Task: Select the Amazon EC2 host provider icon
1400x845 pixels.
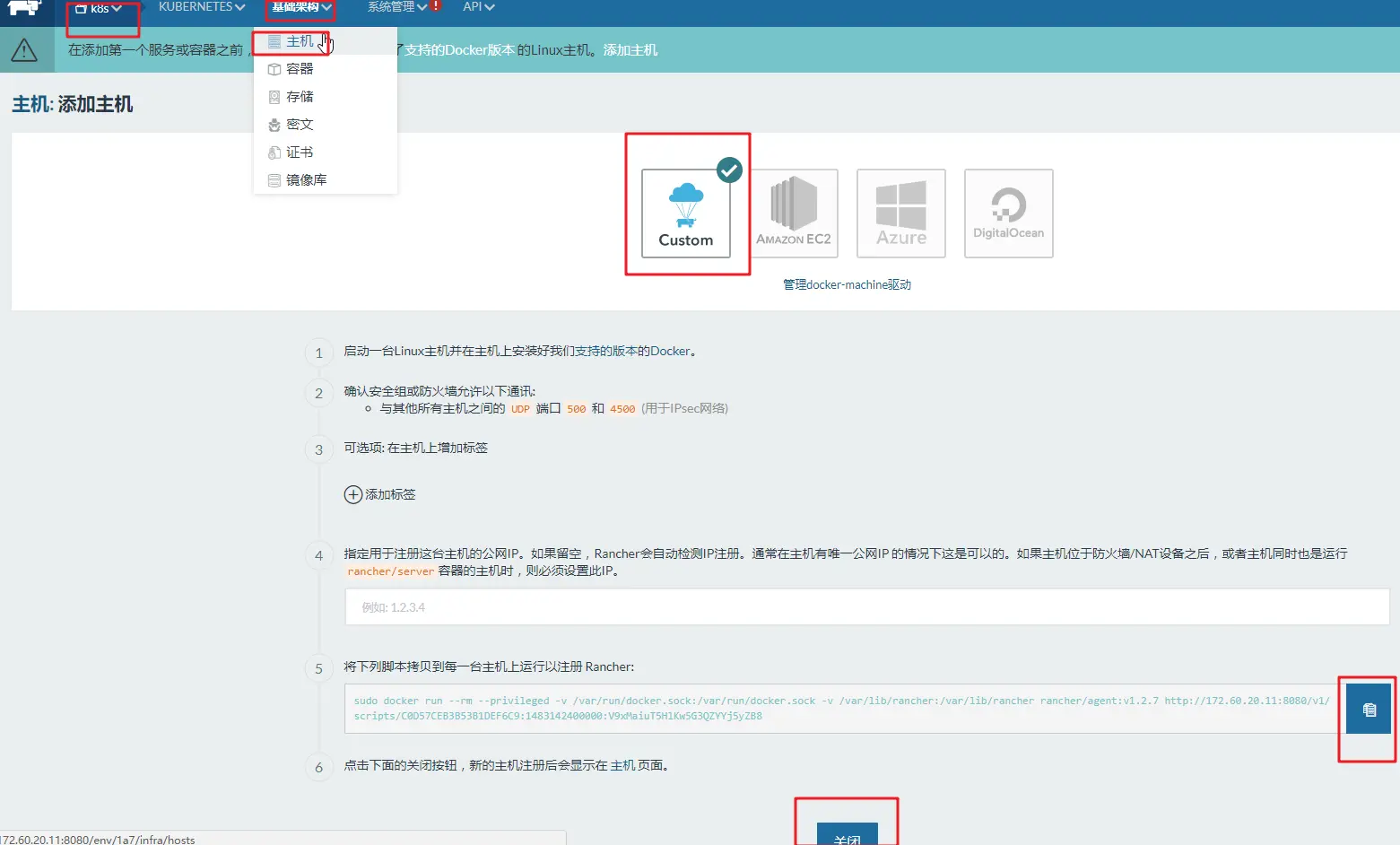Action: click(794, 213)
